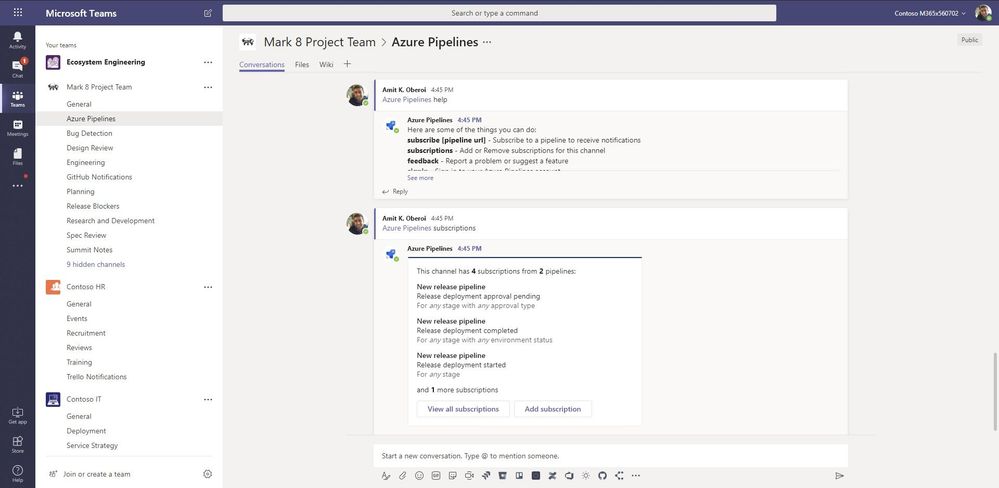Open more options for Contoso HR team
Image resolution: width=999 pixels, height=488 pixels.
point(208,287)
